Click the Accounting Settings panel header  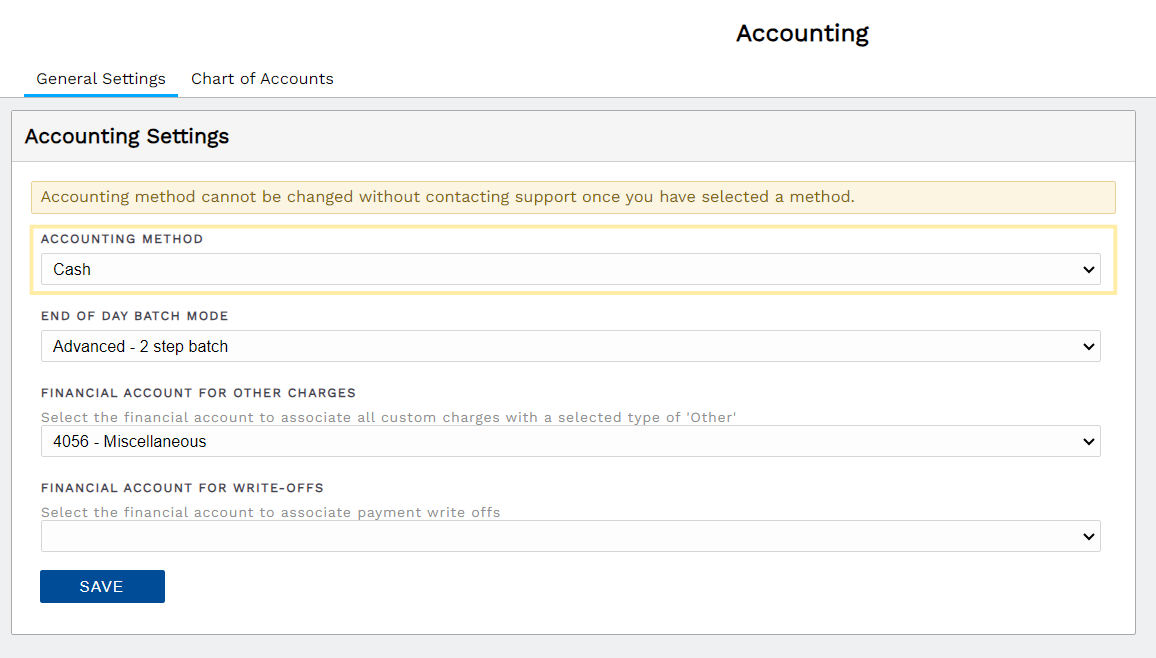click(126, 136)
